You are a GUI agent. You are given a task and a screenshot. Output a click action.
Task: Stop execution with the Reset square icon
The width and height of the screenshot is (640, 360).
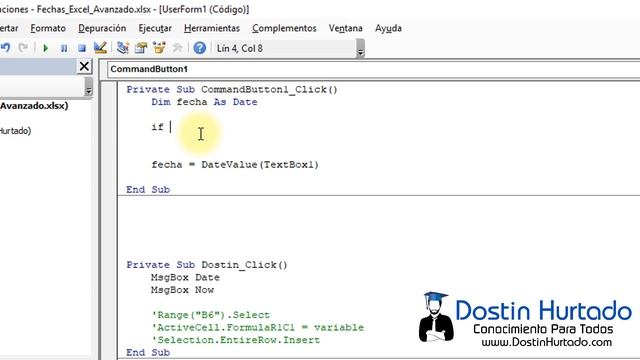(x=82, y=48)
